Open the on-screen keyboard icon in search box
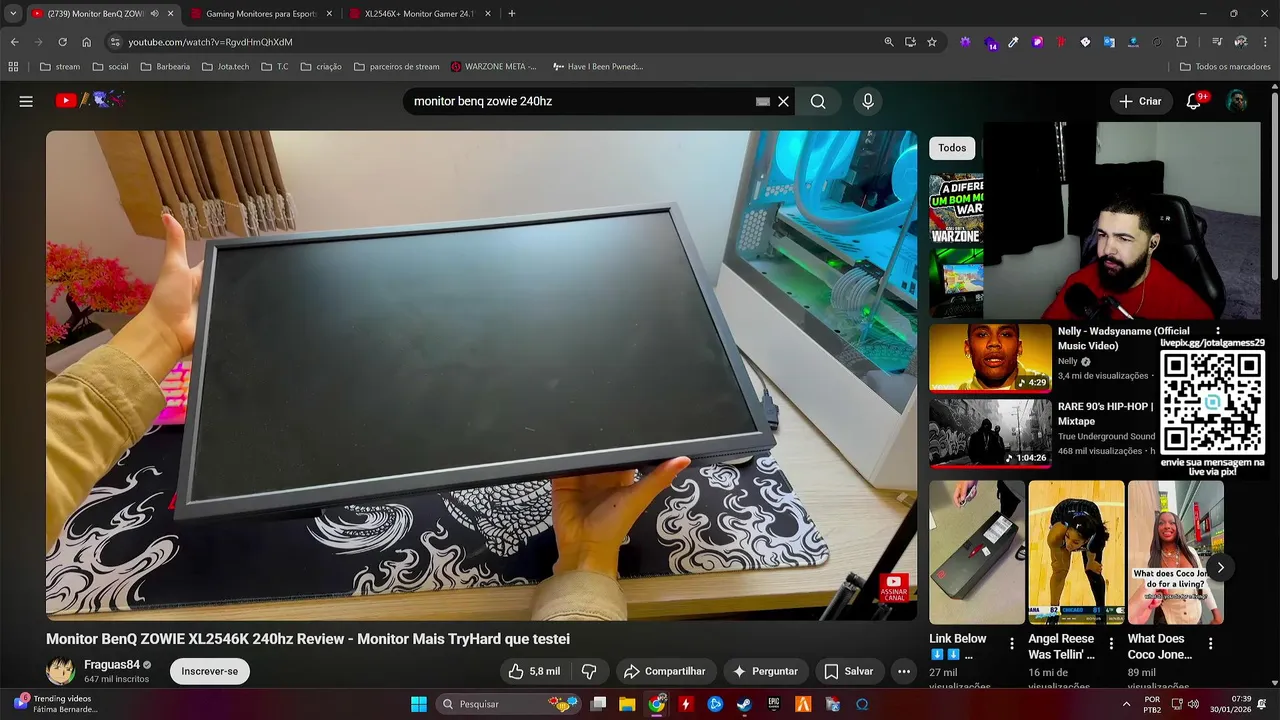1280x720 pixels. (763, 101)
